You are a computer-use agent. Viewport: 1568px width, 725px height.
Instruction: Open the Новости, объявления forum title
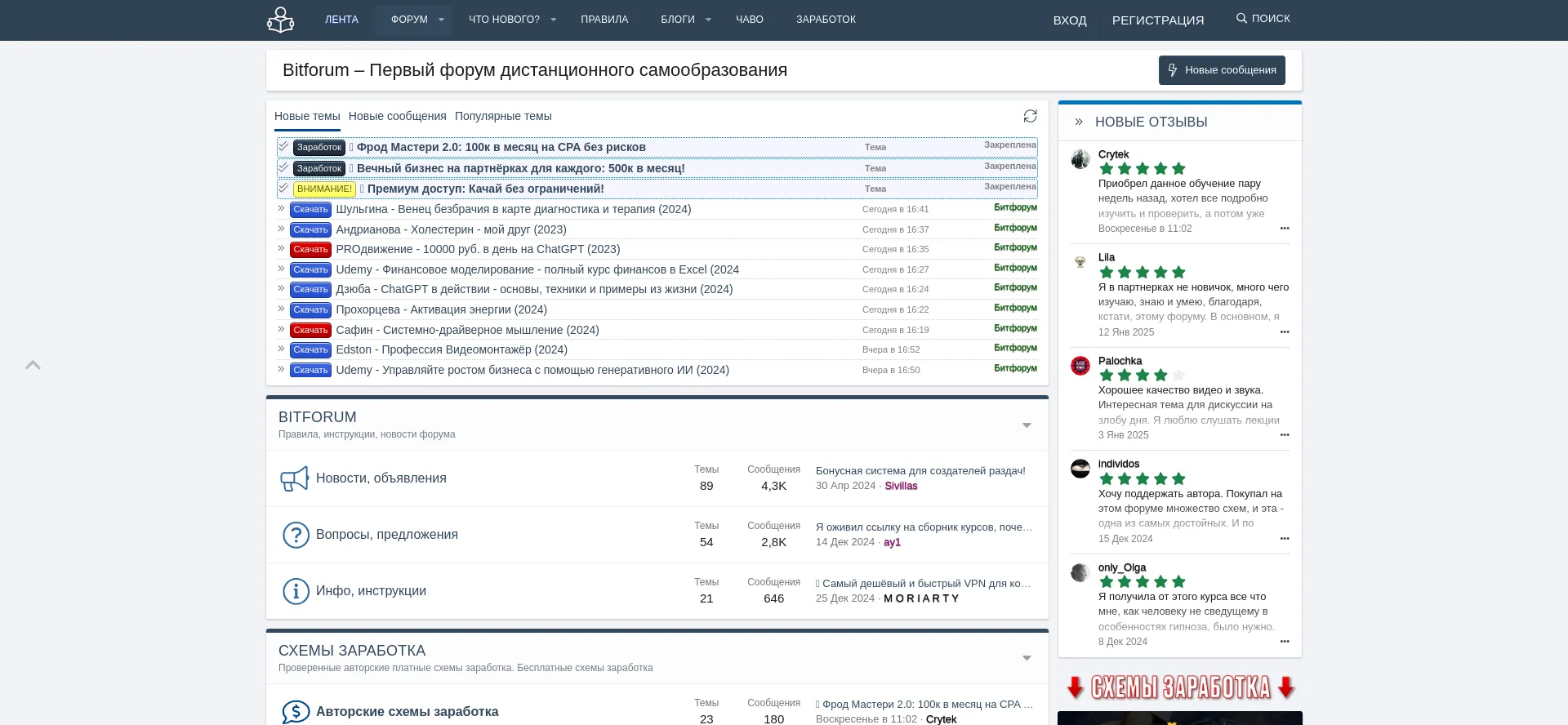click(381, 478)
